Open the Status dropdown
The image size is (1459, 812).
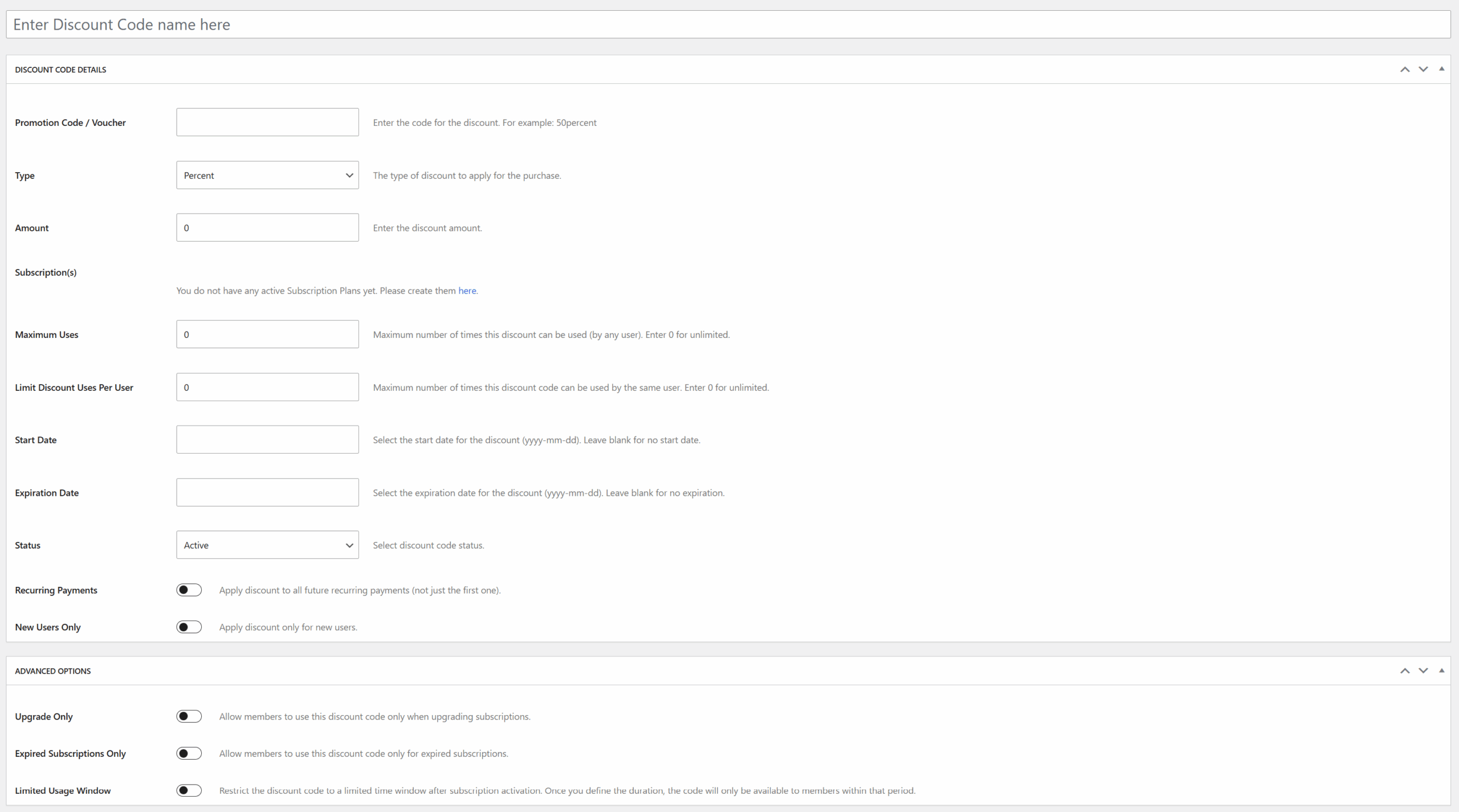[267, 545]
